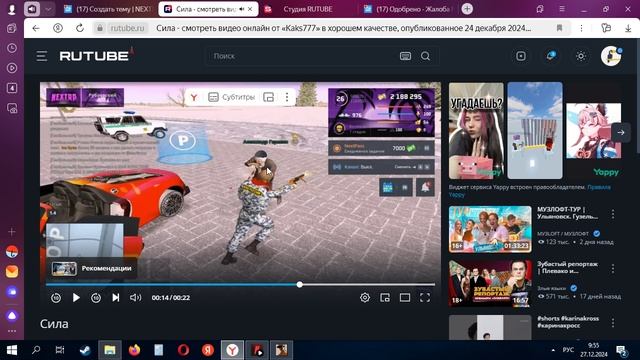Show hidden system tray icons
The image size is (640, 360).
[553, 350]
